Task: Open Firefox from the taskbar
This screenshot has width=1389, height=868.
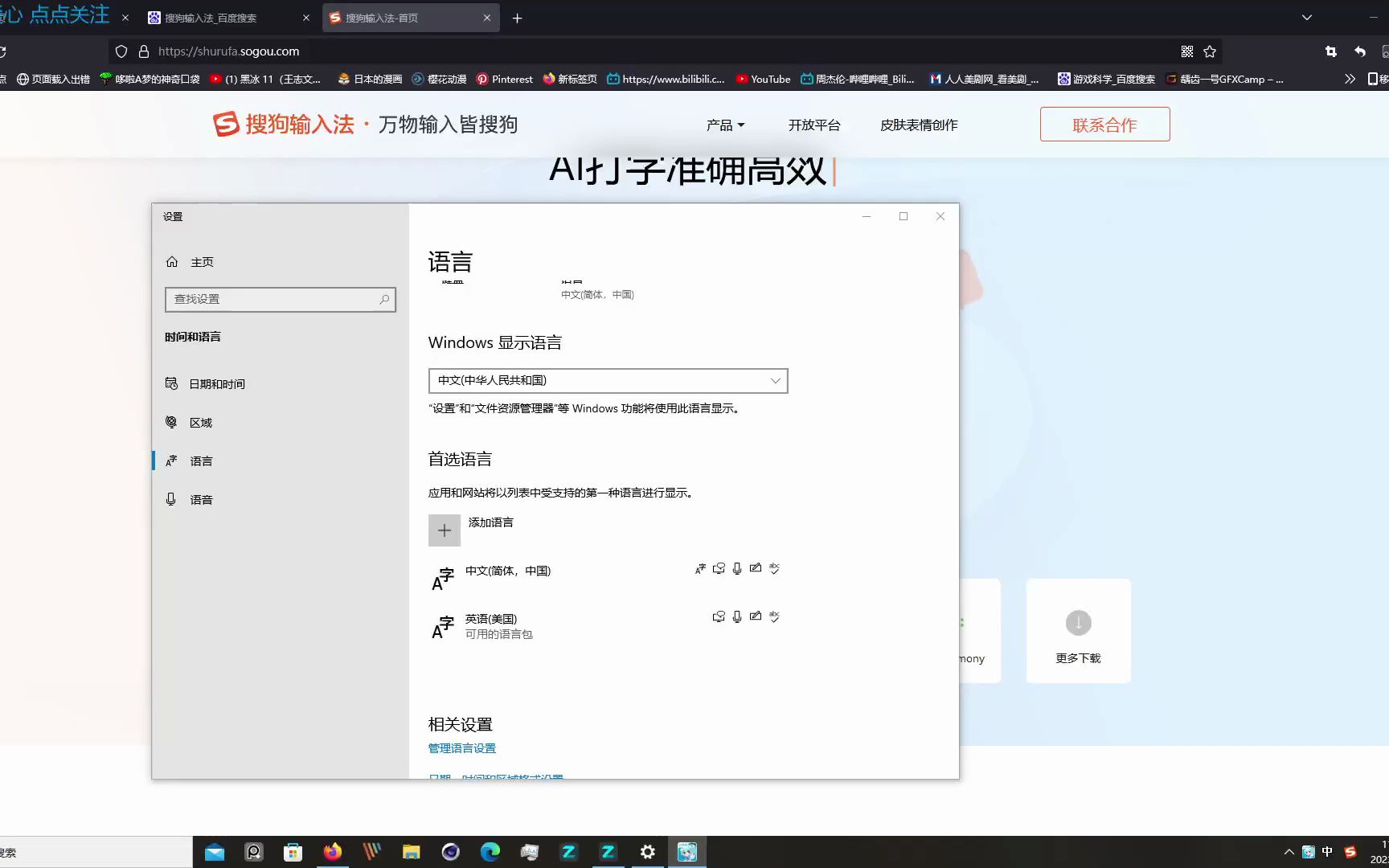Action: tap(333, 851)
